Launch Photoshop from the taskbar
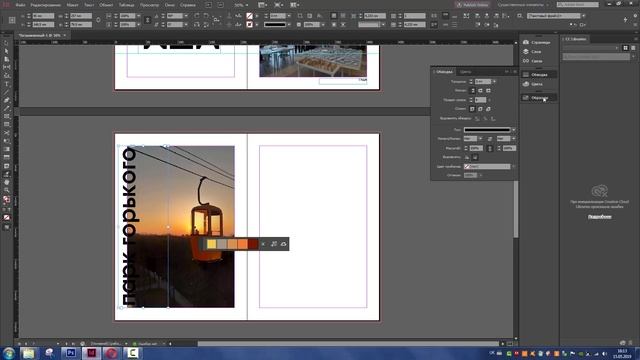The height and width of the screenshot is (360, 640). click(71, 353)
